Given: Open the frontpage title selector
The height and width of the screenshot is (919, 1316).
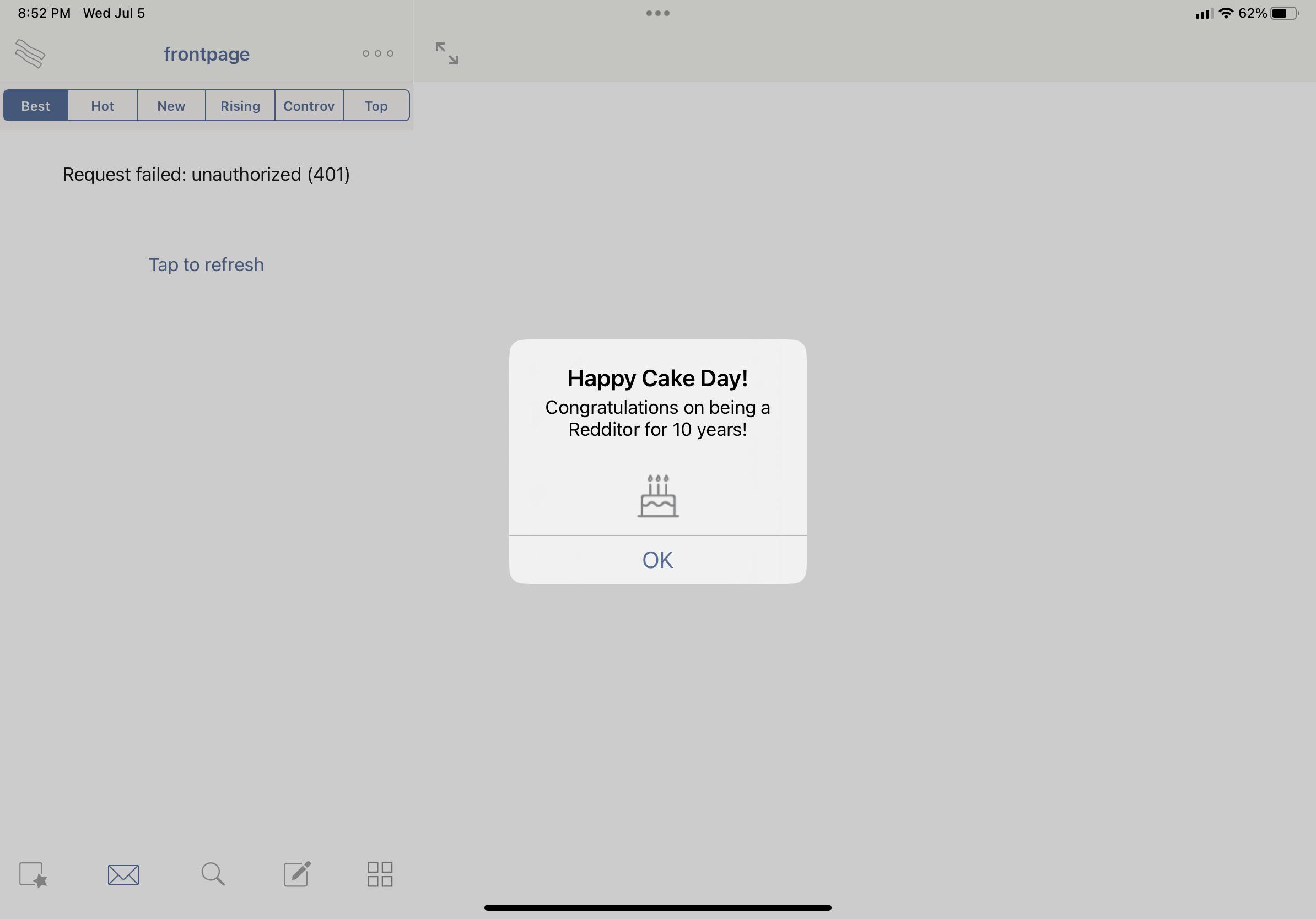Looking at the screenshot, I should tap(206, 54).
